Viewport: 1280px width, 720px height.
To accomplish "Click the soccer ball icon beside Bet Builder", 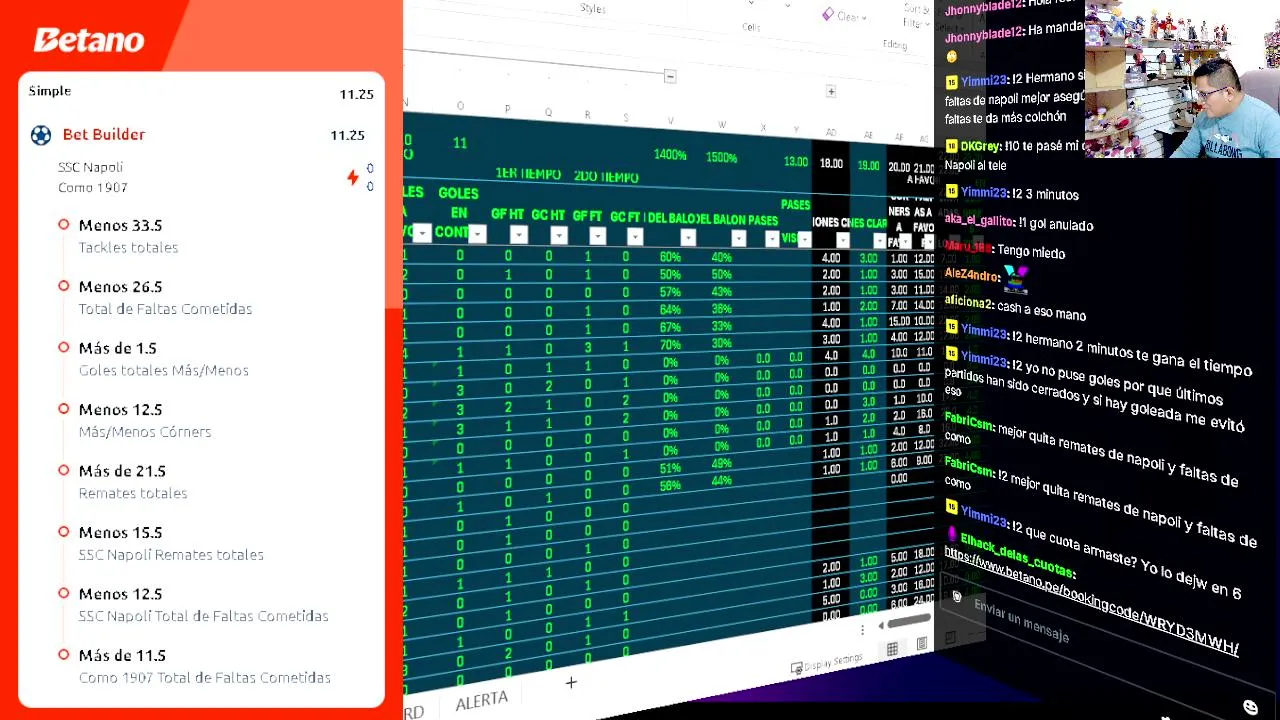I will coord(41,135).
